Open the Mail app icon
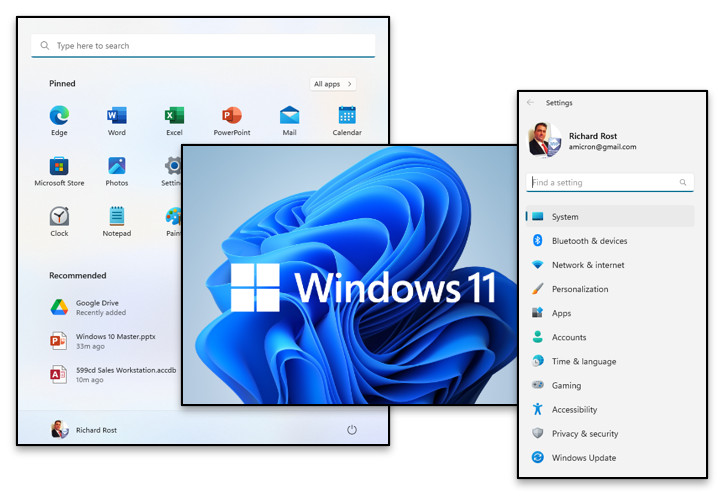This screenshot has height=496, width=723. pyautogui.click(x=289, y=116)
